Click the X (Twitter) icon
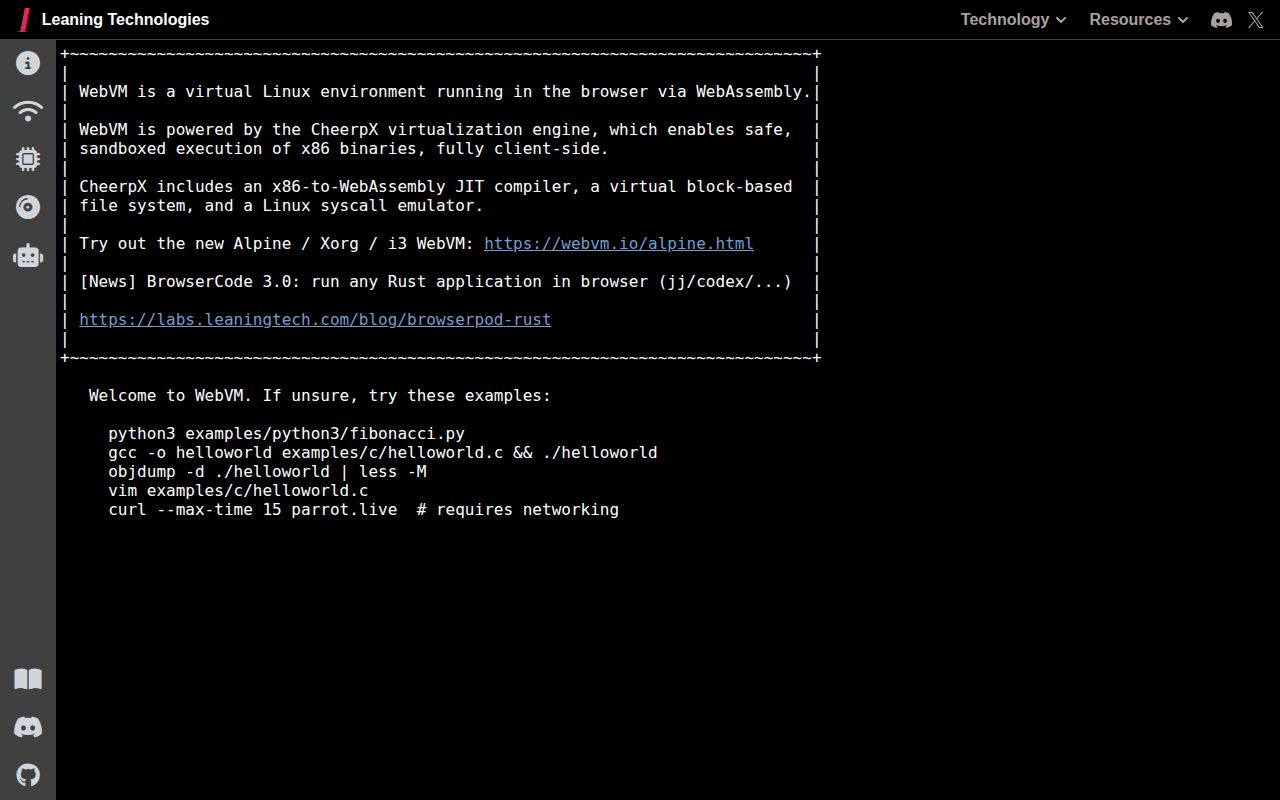The image size is (1280, 800). [1256, 20]
